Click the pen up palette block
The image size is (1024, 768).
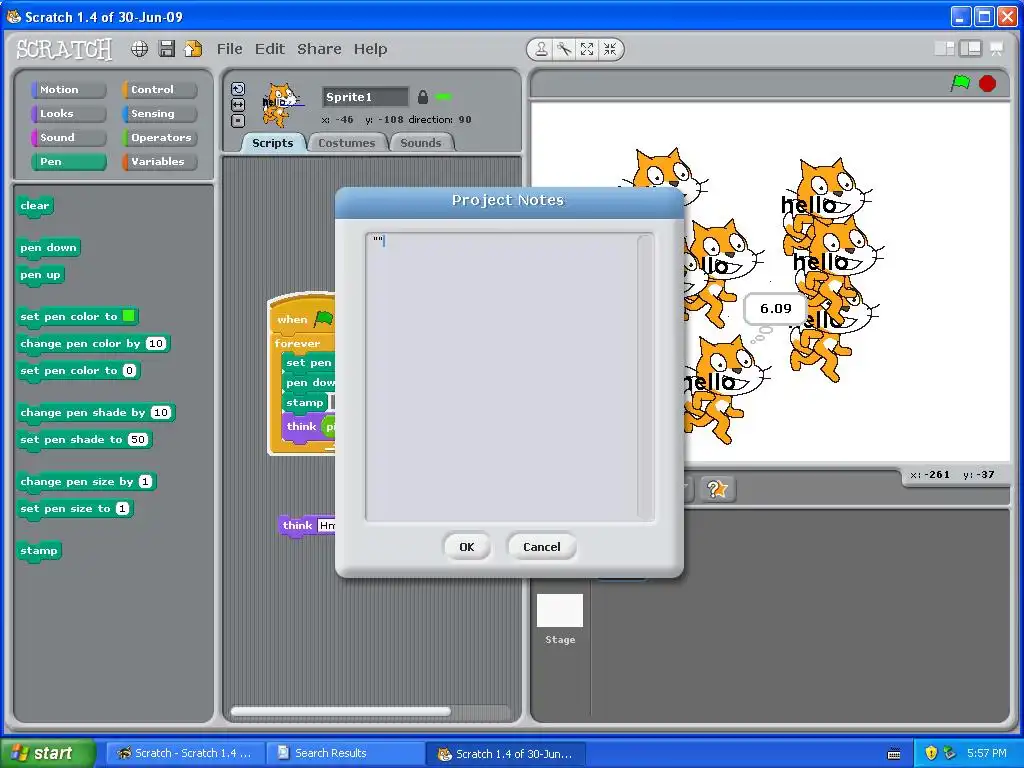coord(40,275)
